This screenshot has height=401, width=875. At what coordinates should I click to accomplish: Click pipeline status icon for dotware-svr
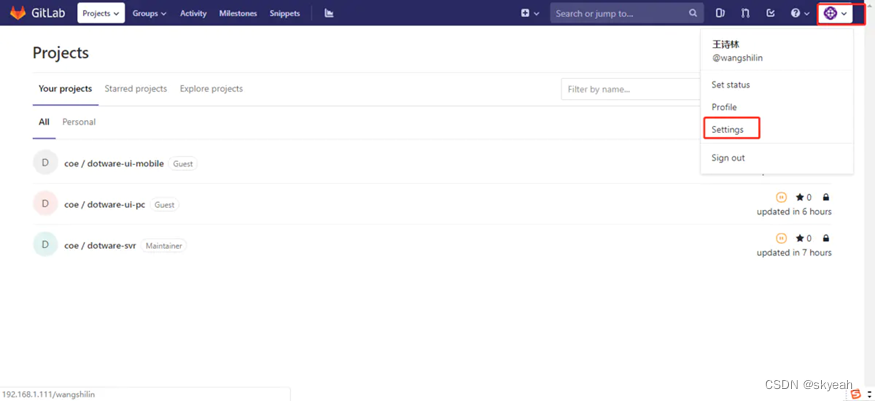781,238
